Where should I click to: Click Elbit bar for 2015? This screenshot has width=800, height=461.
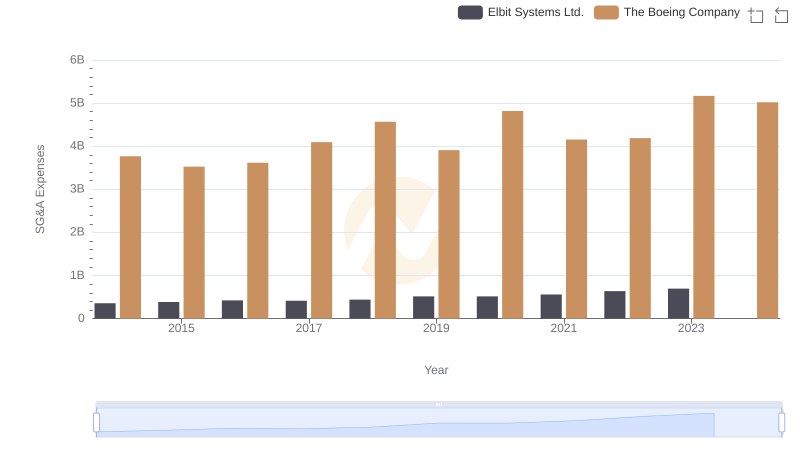168,310
